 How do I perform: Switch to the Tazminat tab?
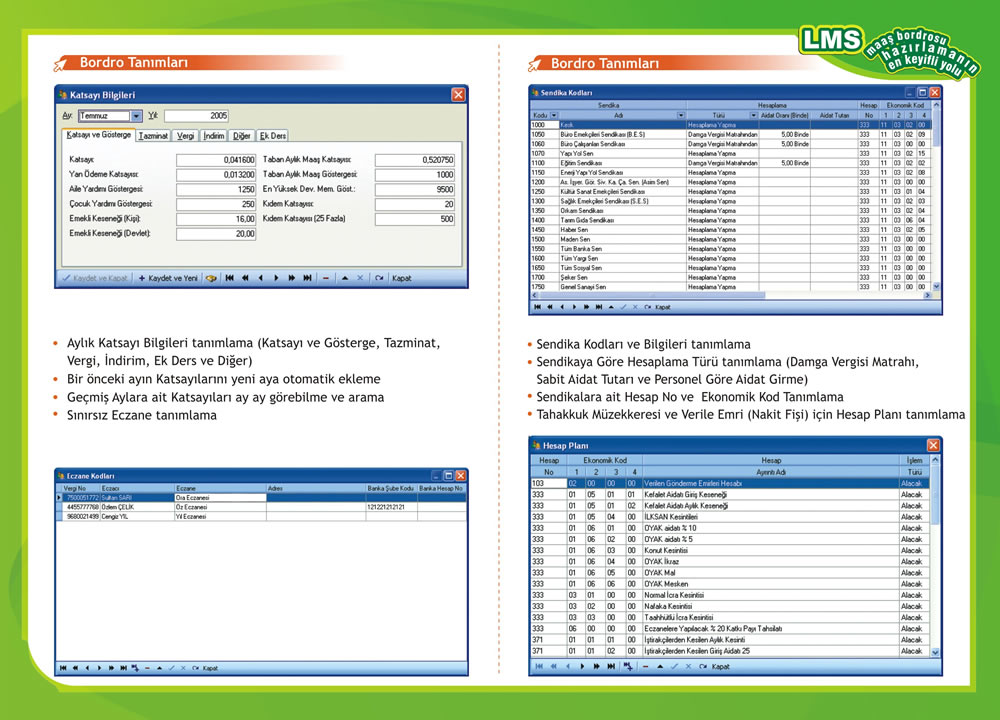(153, 136)
